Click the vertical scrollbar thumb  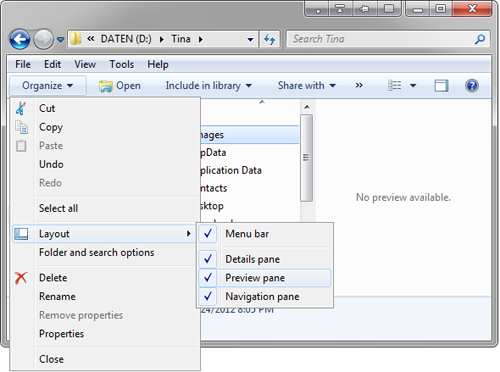pyautogui.click(x=306, y=158)
